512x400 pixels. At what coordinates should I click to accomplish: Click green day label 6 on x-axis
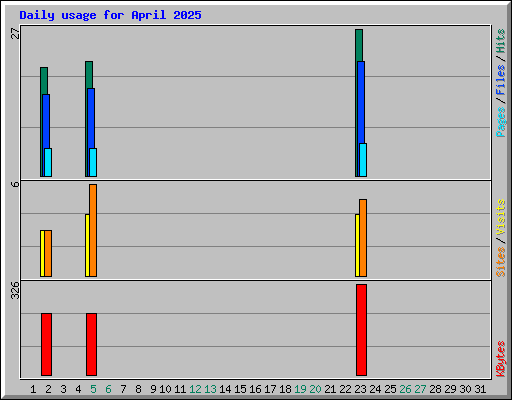108,389
